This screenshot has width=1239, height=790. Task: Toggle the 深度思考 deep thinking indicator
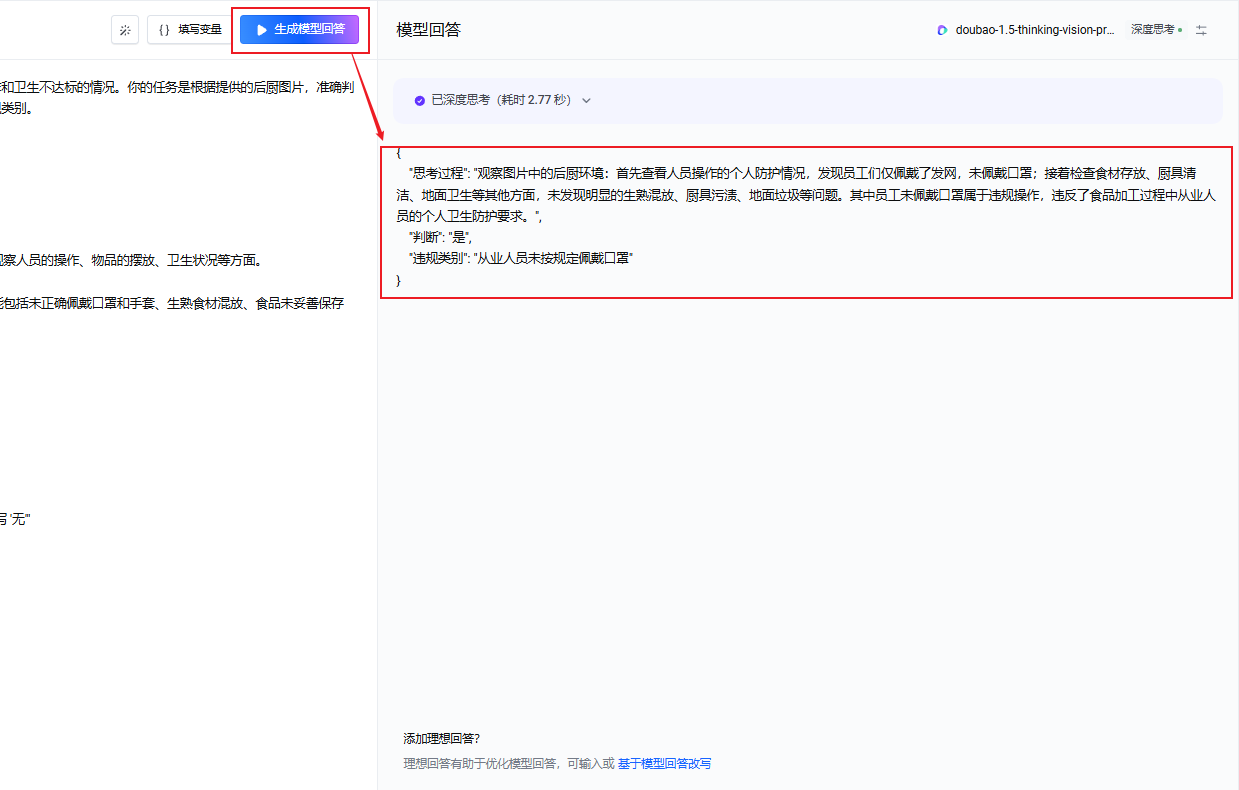point(1157,30)
